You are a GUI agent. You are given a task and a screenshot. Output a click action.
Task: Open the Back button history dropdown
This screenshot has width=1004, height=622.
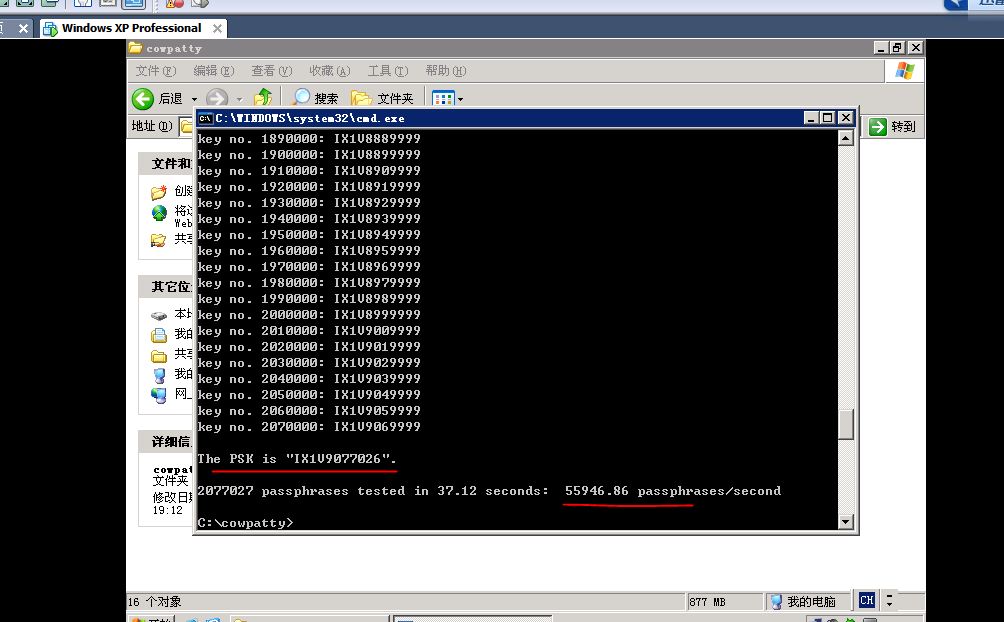tap(192, 99)
